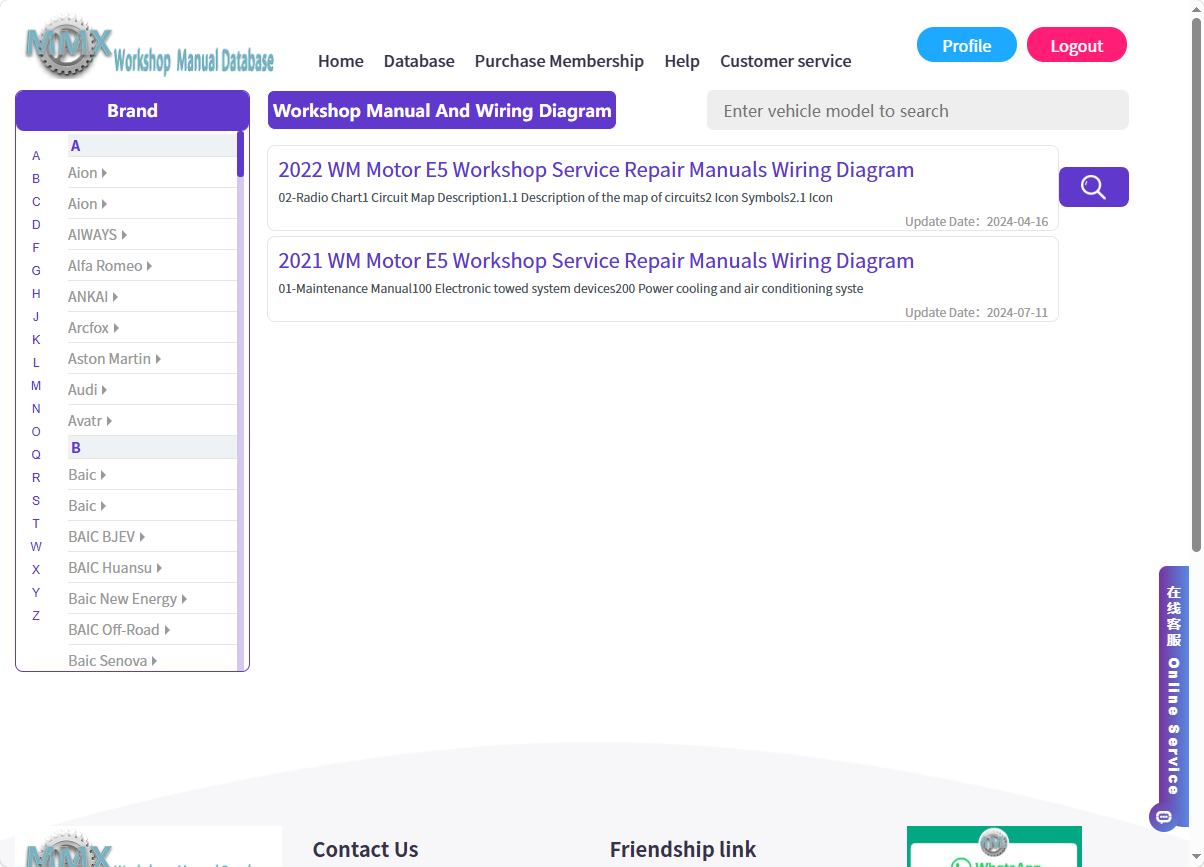Viewport: 1204px width, 867px height.
Task: Click the 2022 manual description text
Action: coord(555,198)
